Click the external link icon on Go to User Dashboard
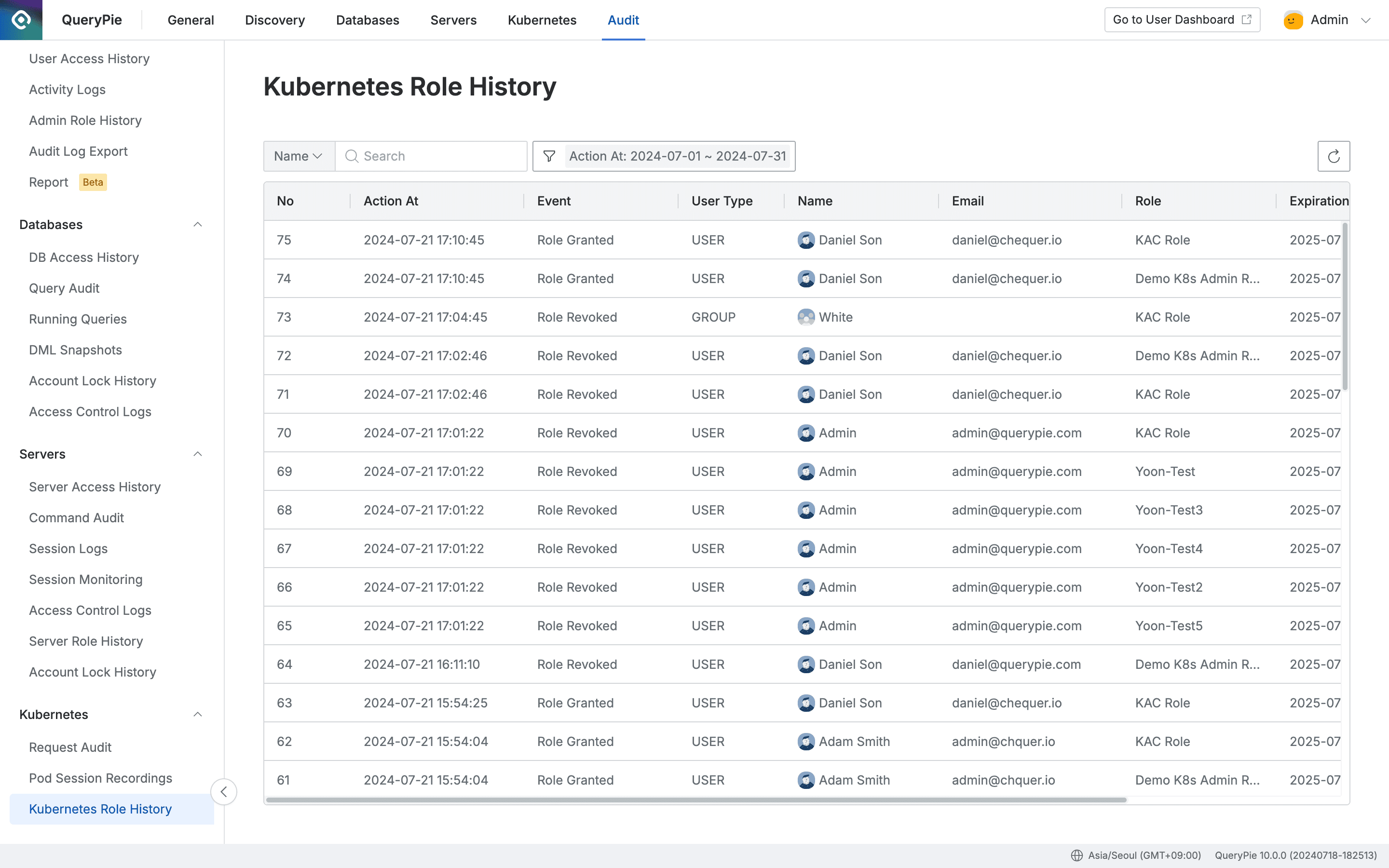 (1247, 19)
